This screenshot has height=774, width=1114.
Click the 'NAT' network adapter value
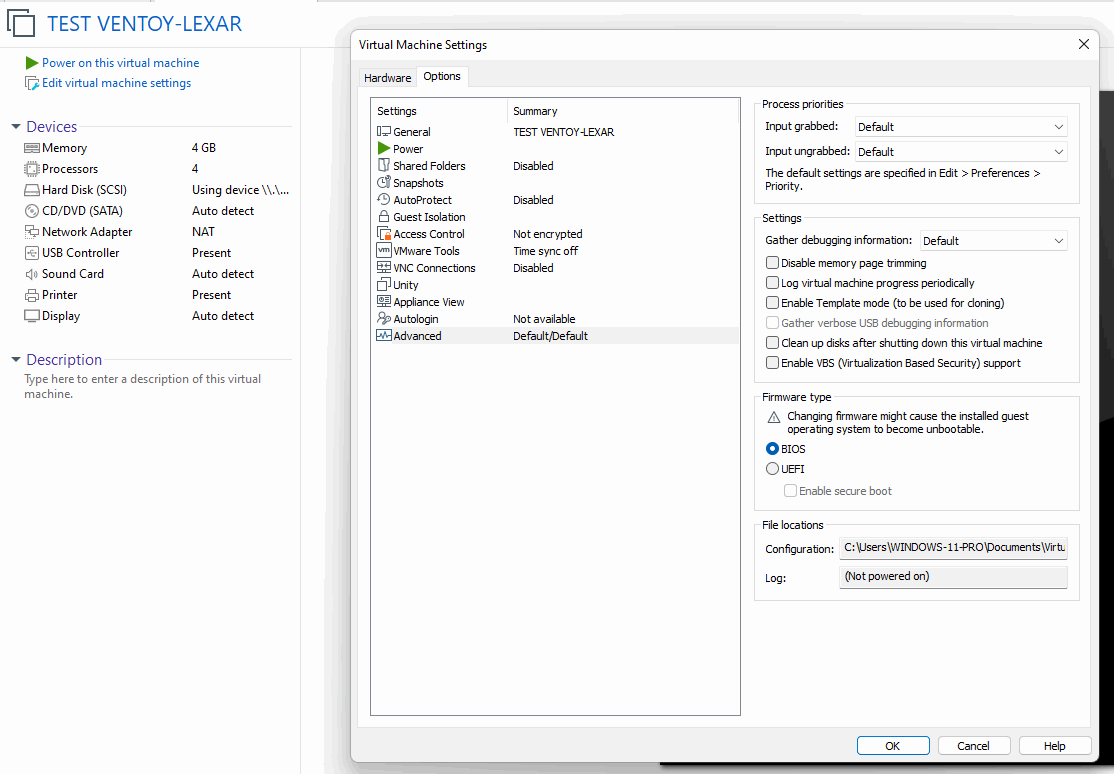[203, 232]
